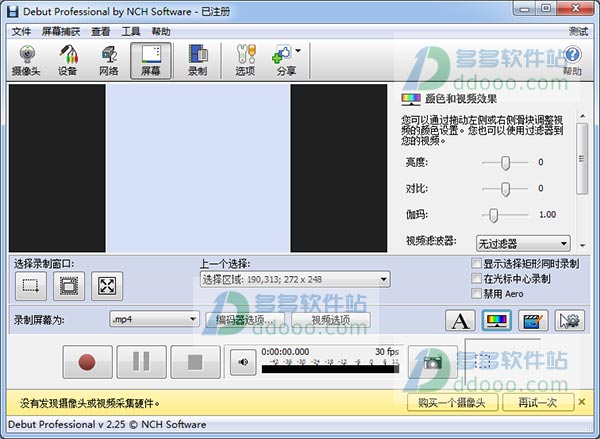Click the 测试 item at menu bar right
This screenshot has height=439, width=600.
578,31
